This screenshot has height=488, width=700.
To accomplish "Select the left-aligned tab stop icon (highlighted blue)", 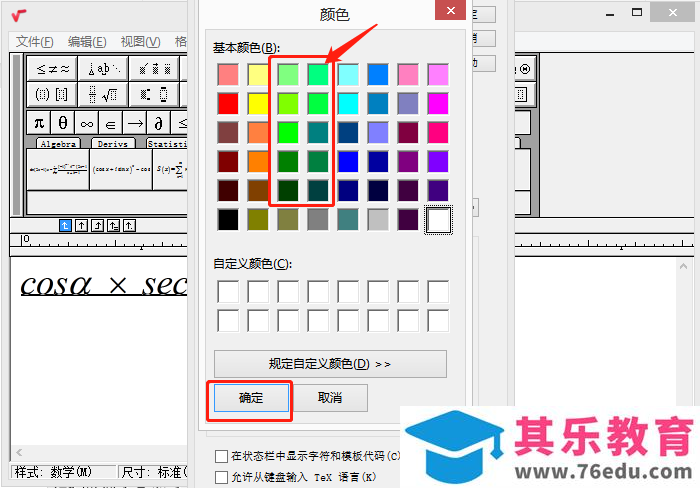I will (x=65, y=225).
